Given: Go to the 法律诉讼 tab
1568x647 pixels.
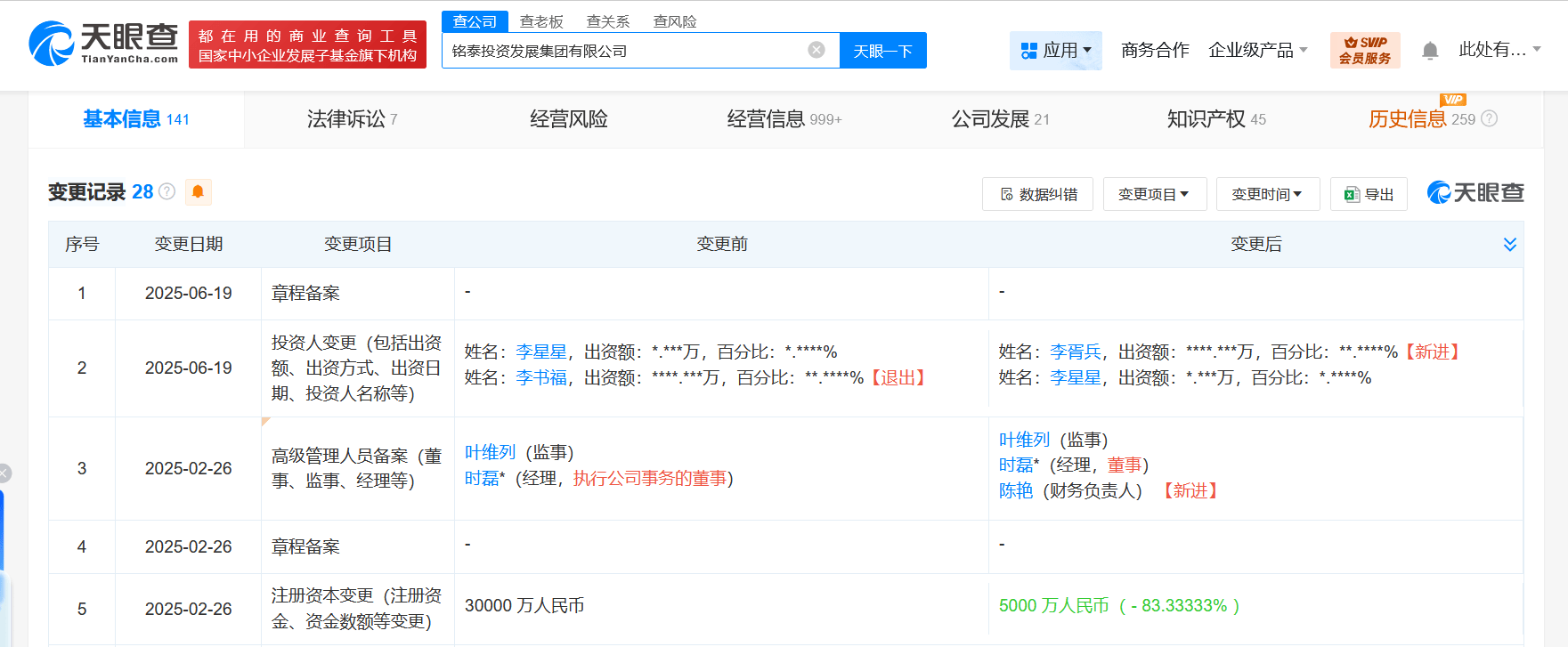Looking at the screenshot, I should pyautogui.click(x=352, y=119).
